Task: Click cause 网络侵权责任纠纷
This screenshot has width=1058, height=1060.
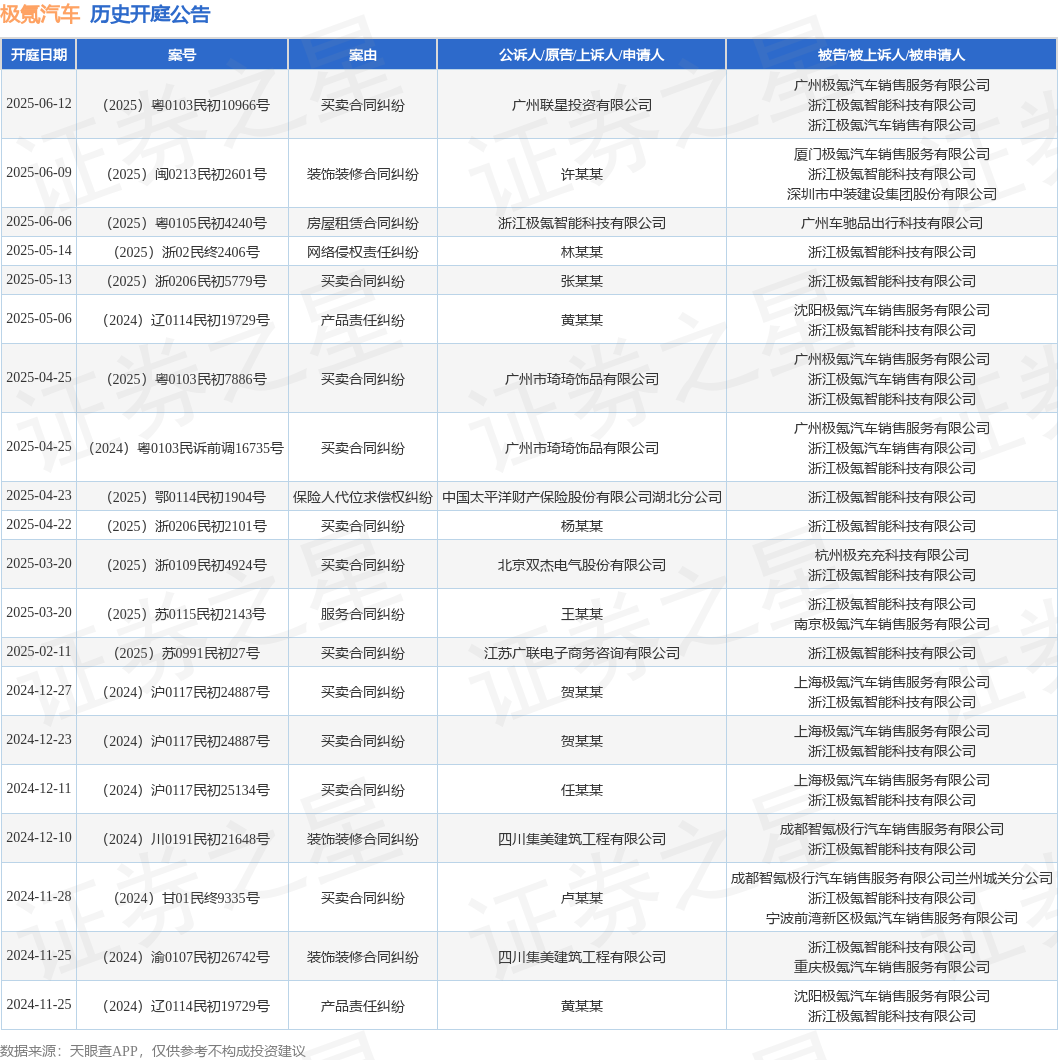Action: click(362, 252)
